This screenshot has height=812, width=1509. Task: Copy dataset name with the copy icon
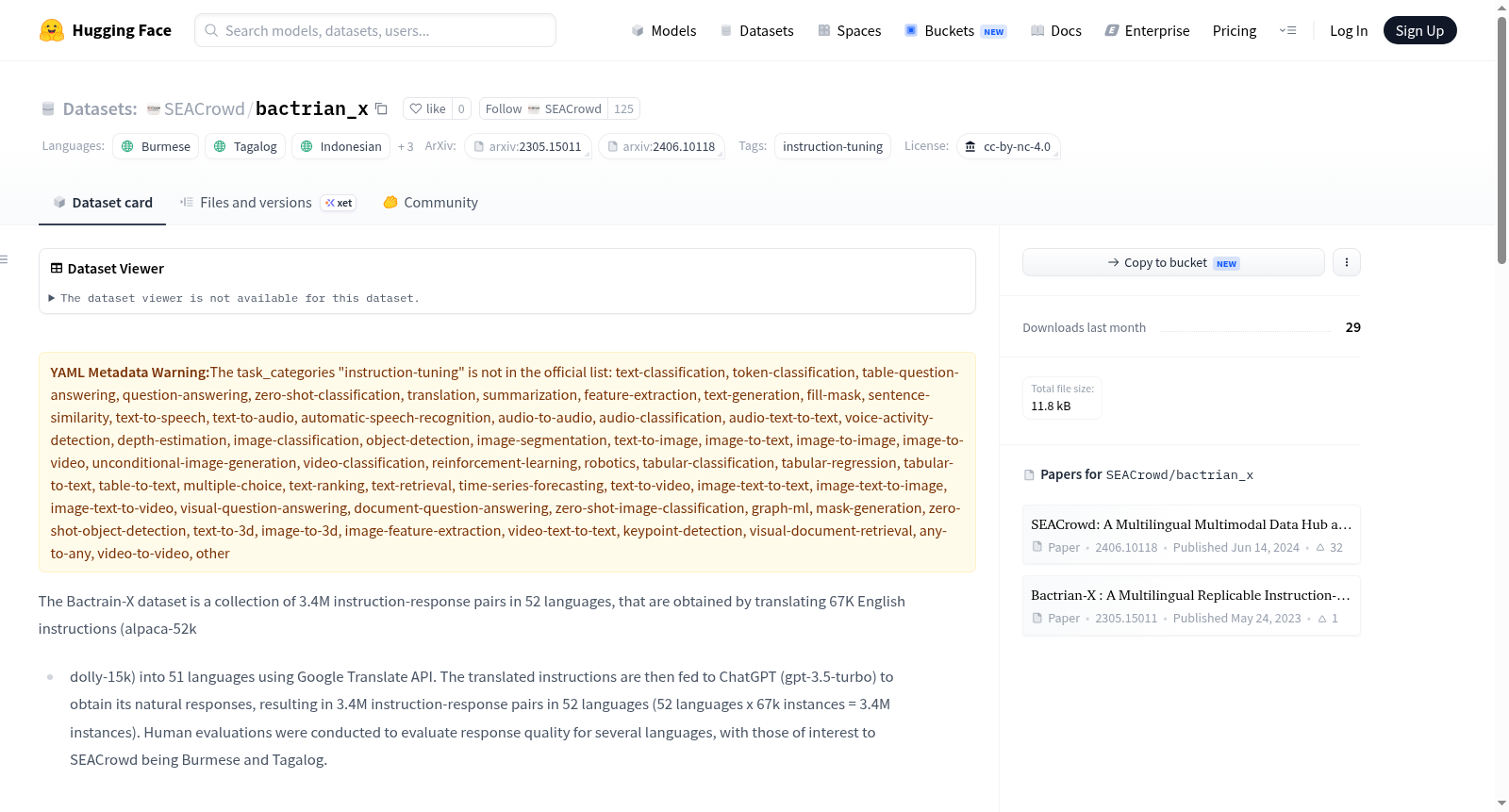(381, 108)
